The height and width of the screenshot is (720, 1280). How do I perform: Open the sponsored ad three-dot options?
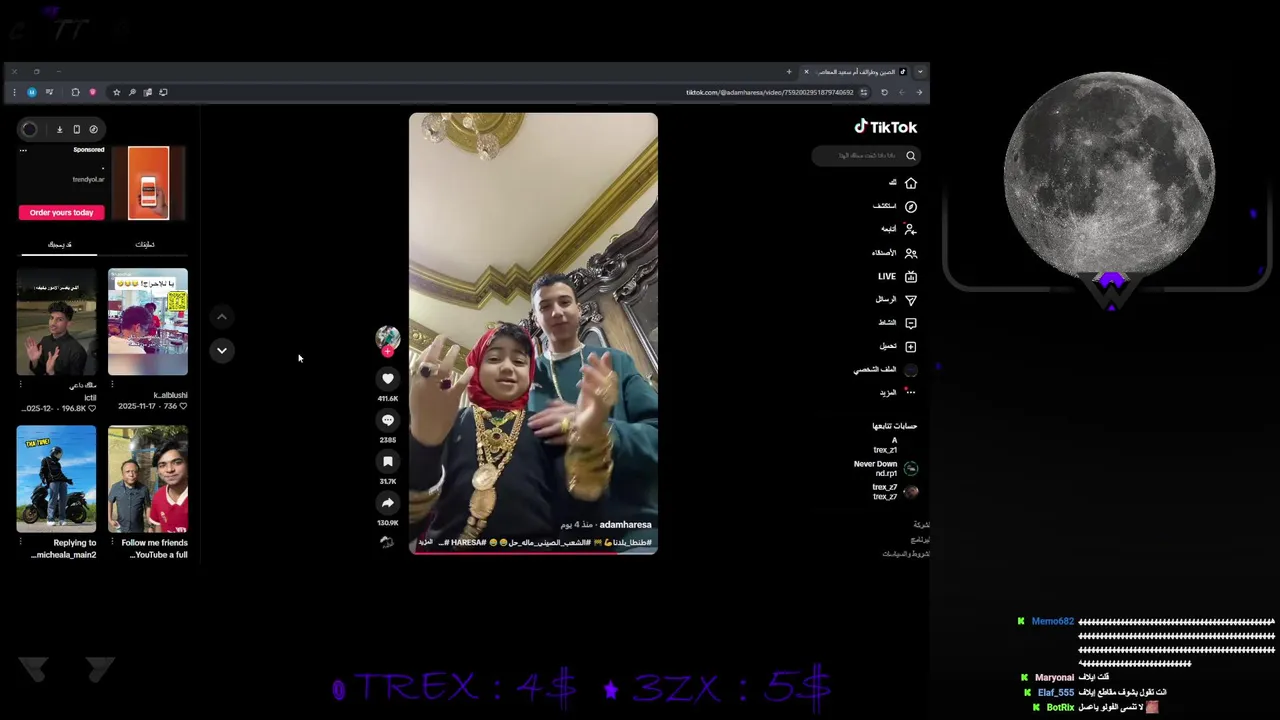(x=23, y=150)
